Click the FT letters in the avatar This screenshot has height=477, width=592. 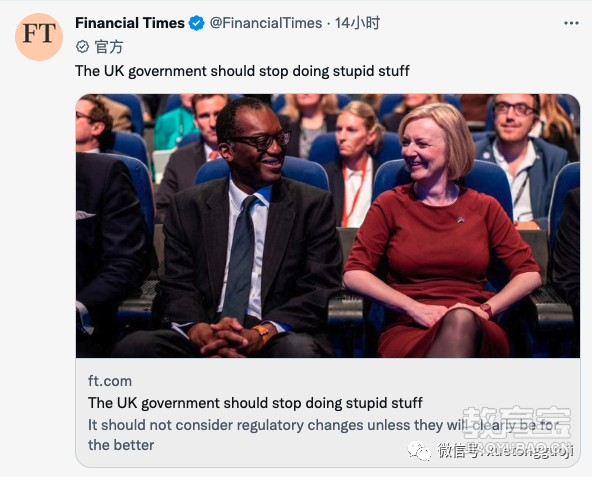click(x=39, y=33)
